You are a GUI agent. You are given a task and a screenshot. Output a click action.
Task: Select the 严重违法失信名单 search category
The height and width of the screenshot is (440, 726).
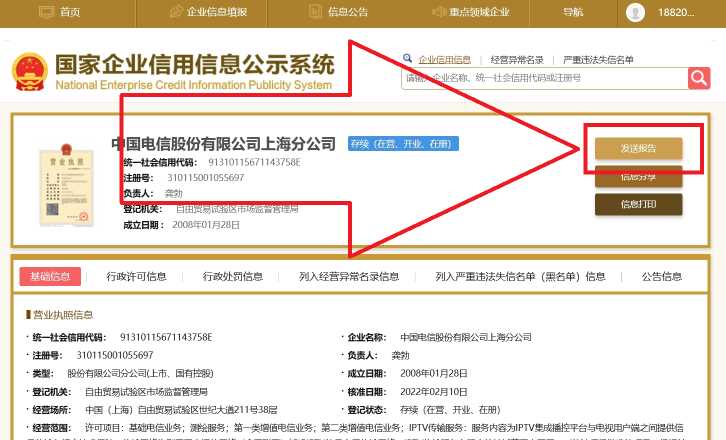(x=598, y=60)
